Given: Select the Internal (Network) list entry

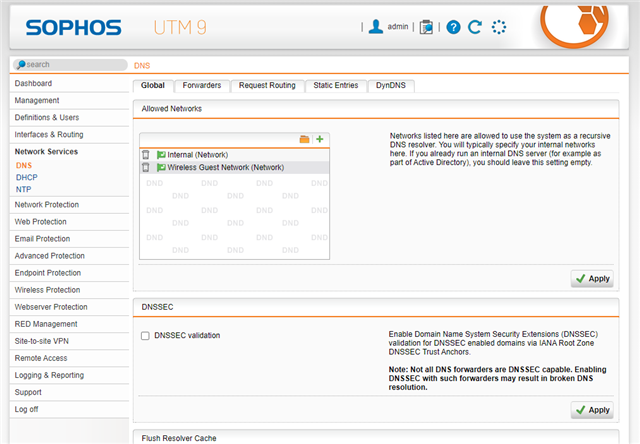Looking at the screenshot, I should coord(234,155).
